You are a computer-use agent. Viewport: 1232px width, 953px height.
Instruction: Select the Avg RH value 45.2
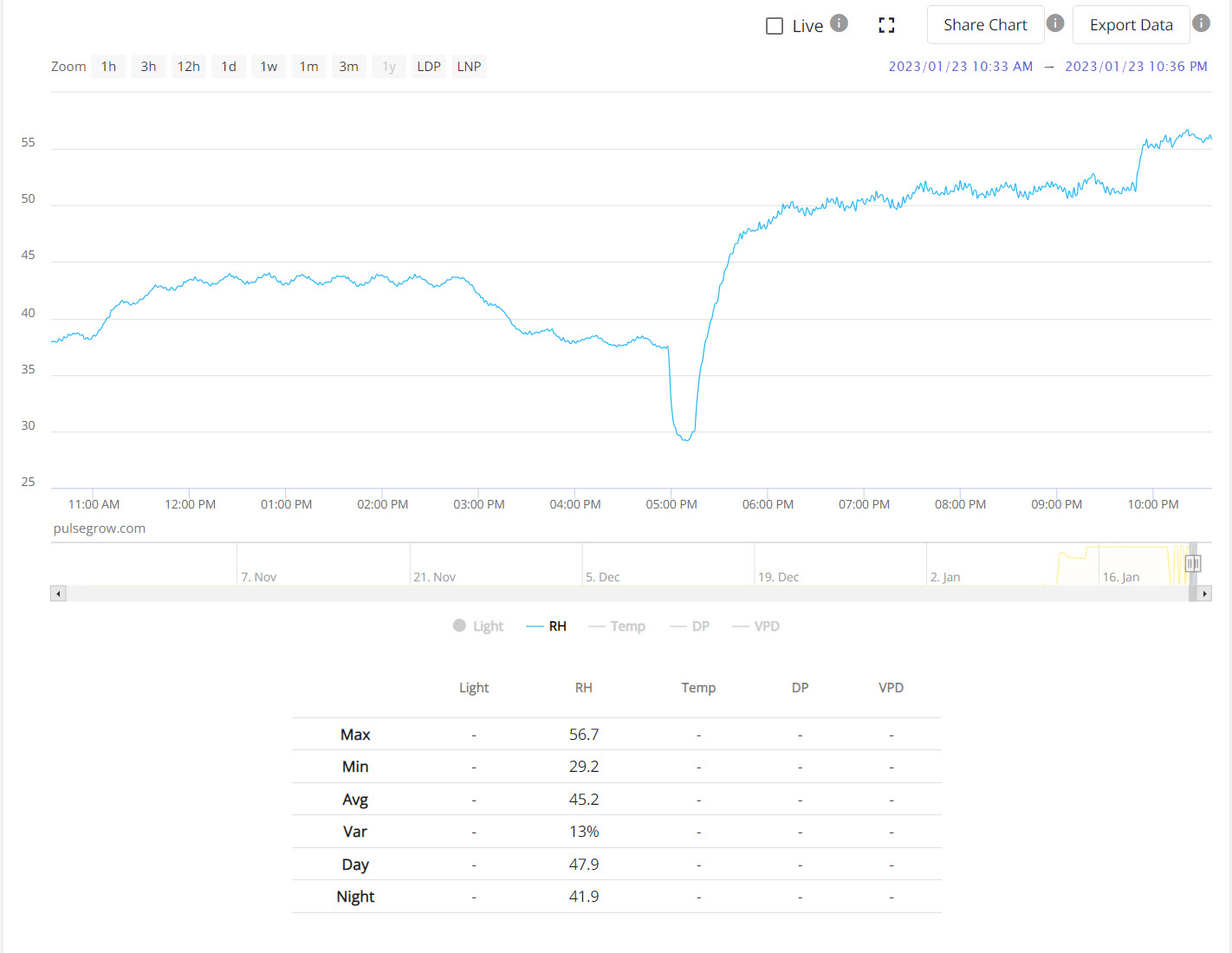pyautogui.click(x=584, y=800)
